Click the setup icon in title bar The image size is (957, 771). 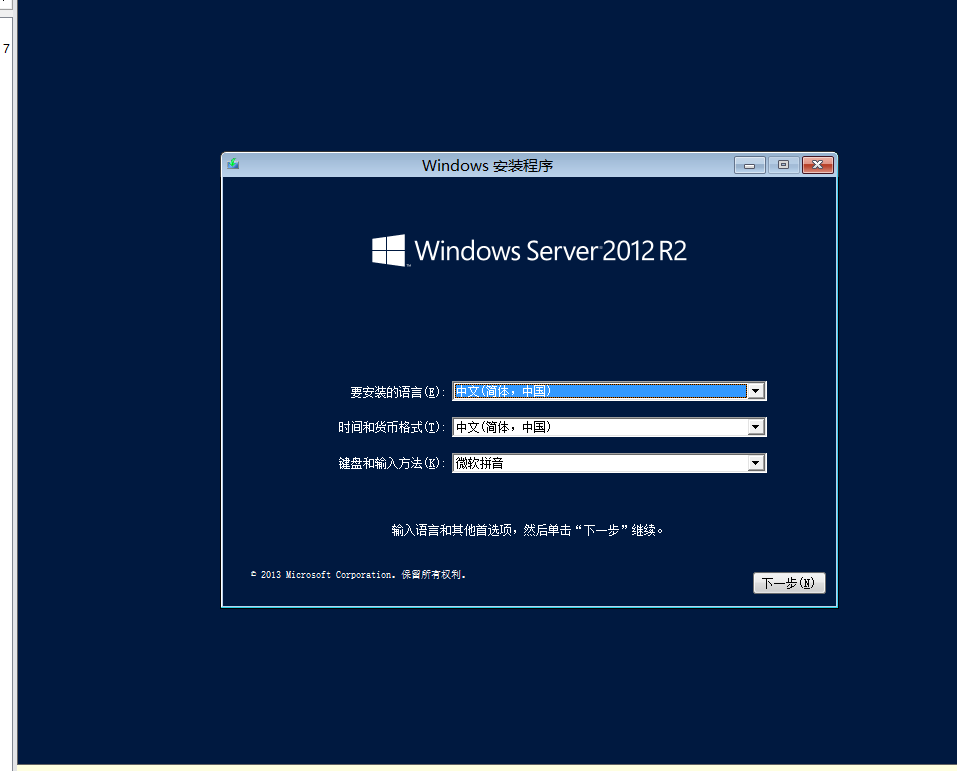pyautogui.click(x=233, y=164)
